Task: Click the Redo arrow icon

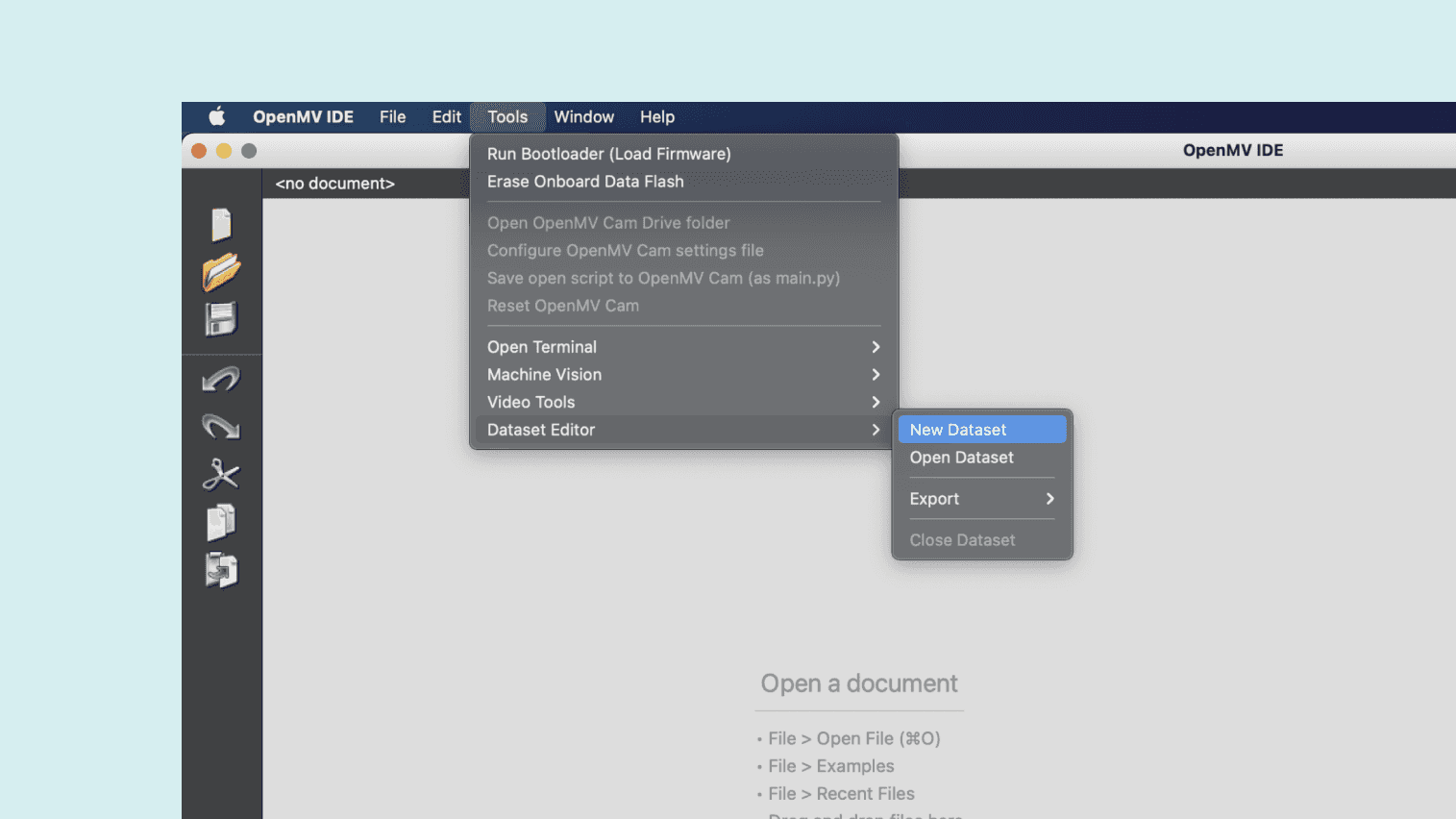Action: 221,426
